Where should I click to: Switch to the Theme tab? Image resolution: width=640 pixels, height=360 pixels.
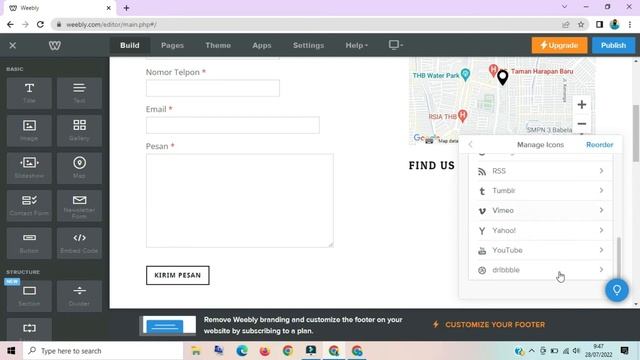click(218, 45)
